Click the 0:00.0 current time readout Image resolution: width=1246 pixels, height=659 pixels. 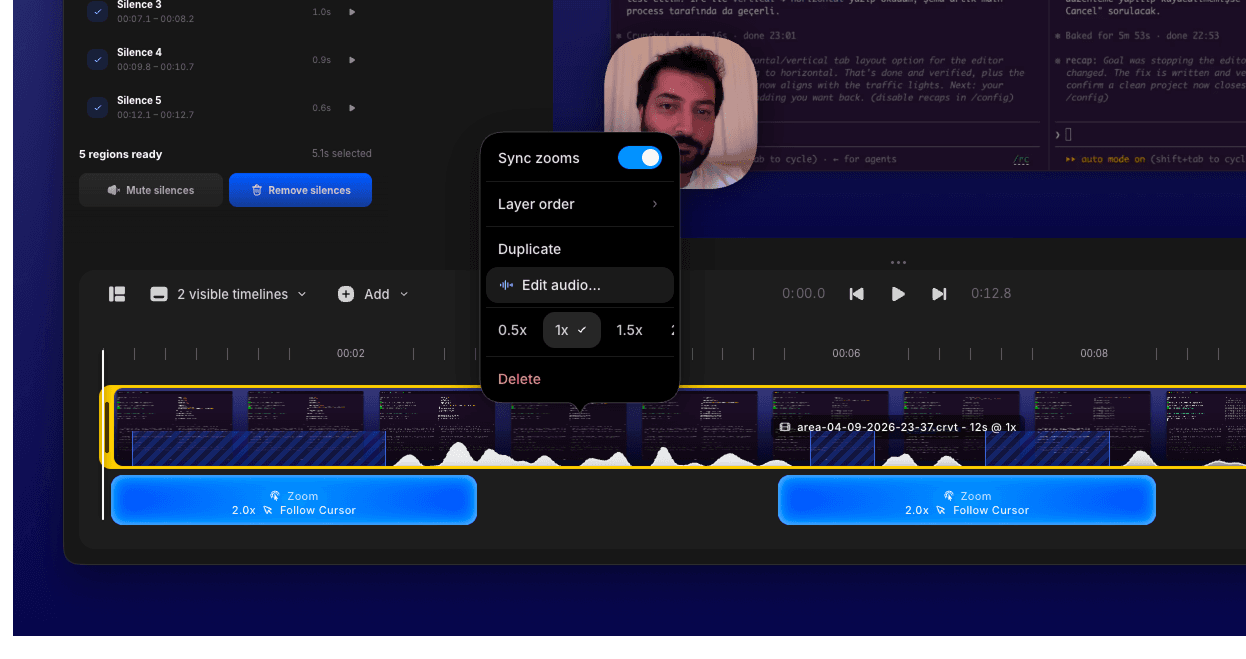tap(804, 294)
